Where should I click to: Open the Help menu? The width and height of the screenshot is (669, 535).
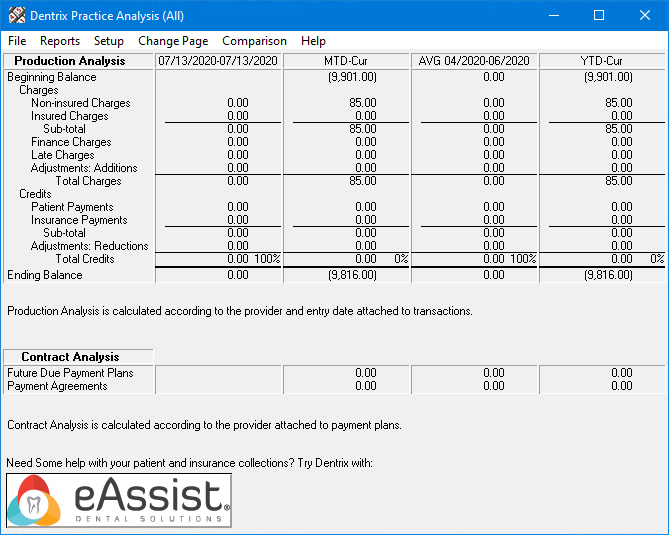click(313, 41)
